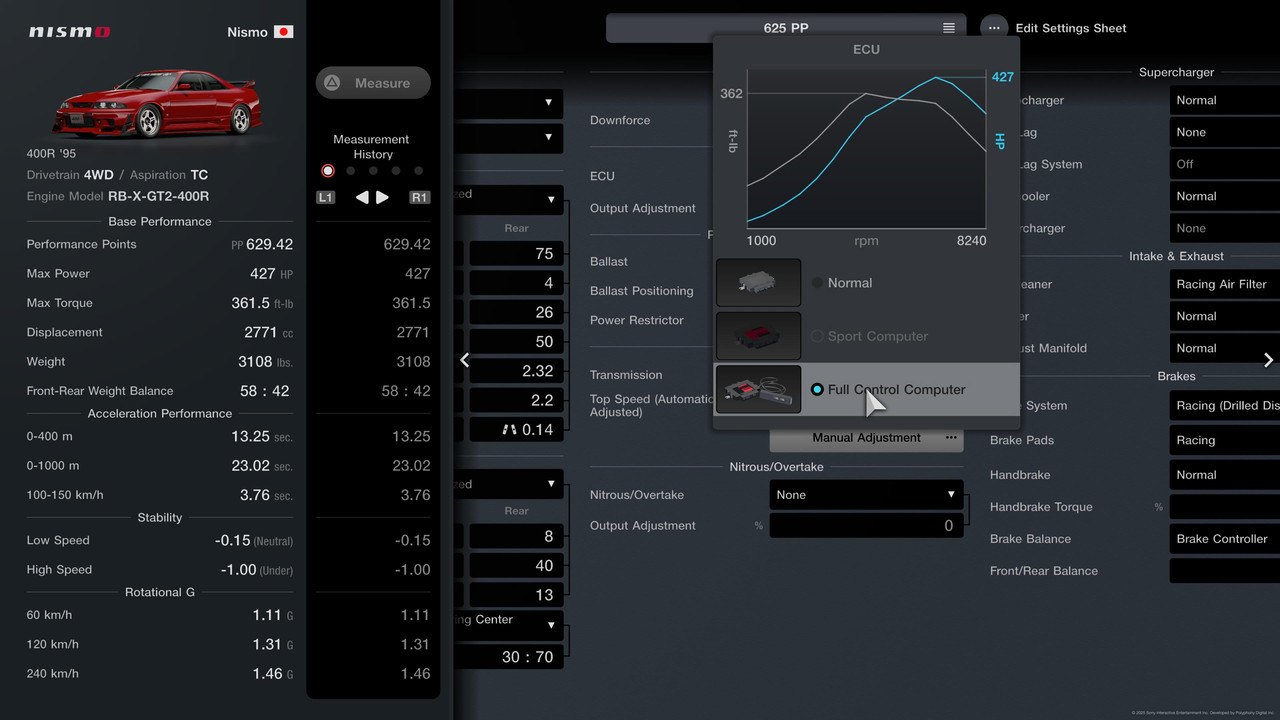Viewport: 1280px width, 720px height.
Task: Open the Brake Pads Racing dropdown
Action: point(1225,440)
